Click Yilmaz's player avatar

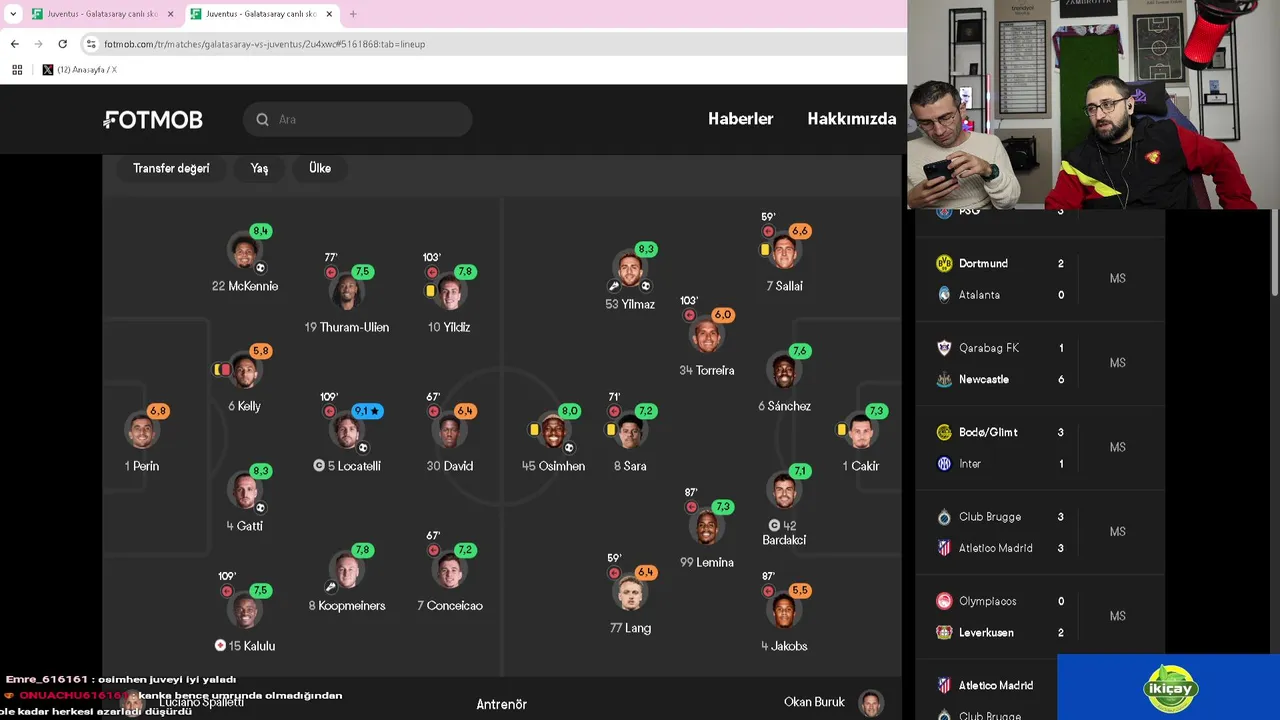click(x=630, y=270)
